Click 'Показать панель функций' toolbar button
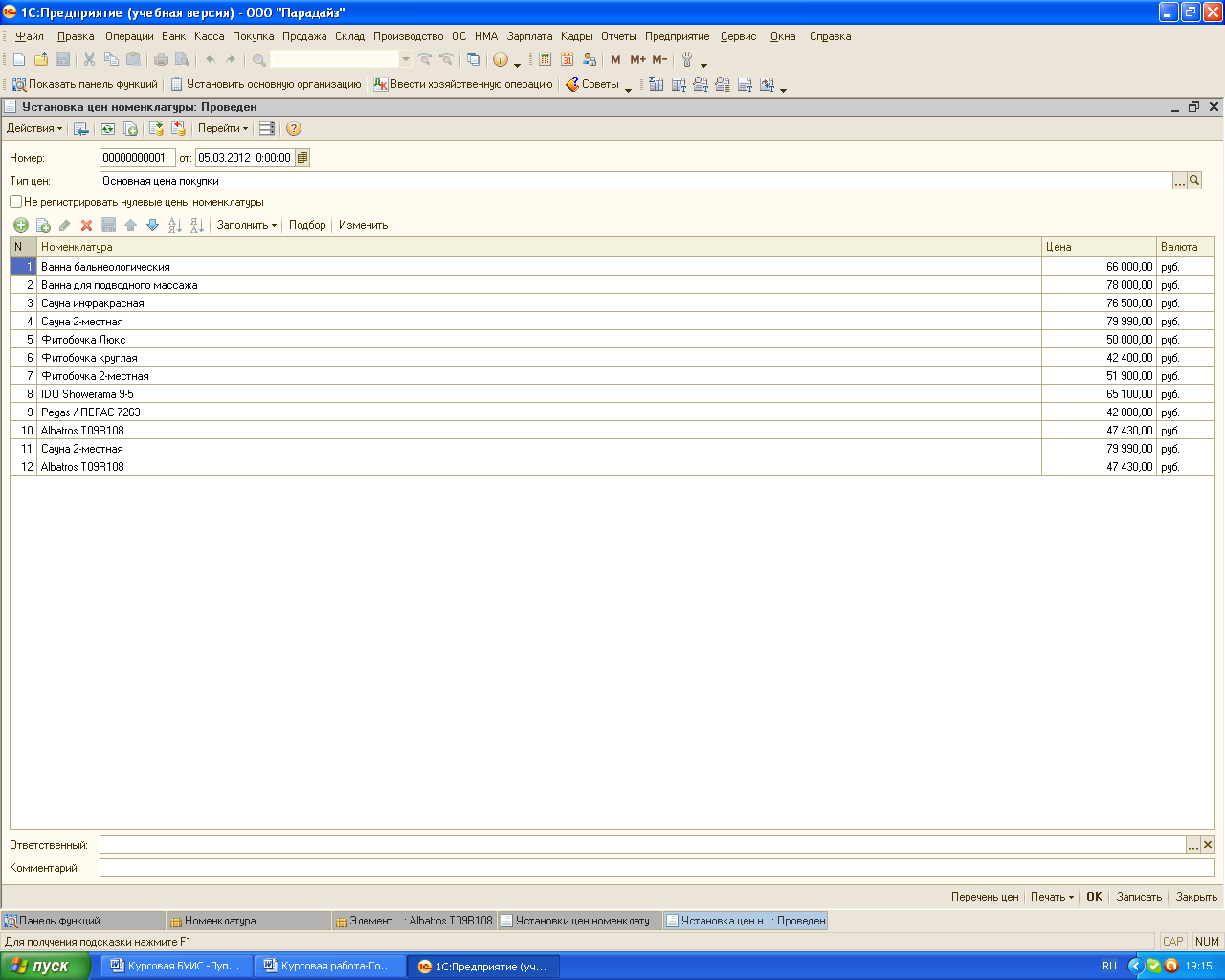Screen dimensions: 1225x980 pyautogui.click(x=85, y=84)
